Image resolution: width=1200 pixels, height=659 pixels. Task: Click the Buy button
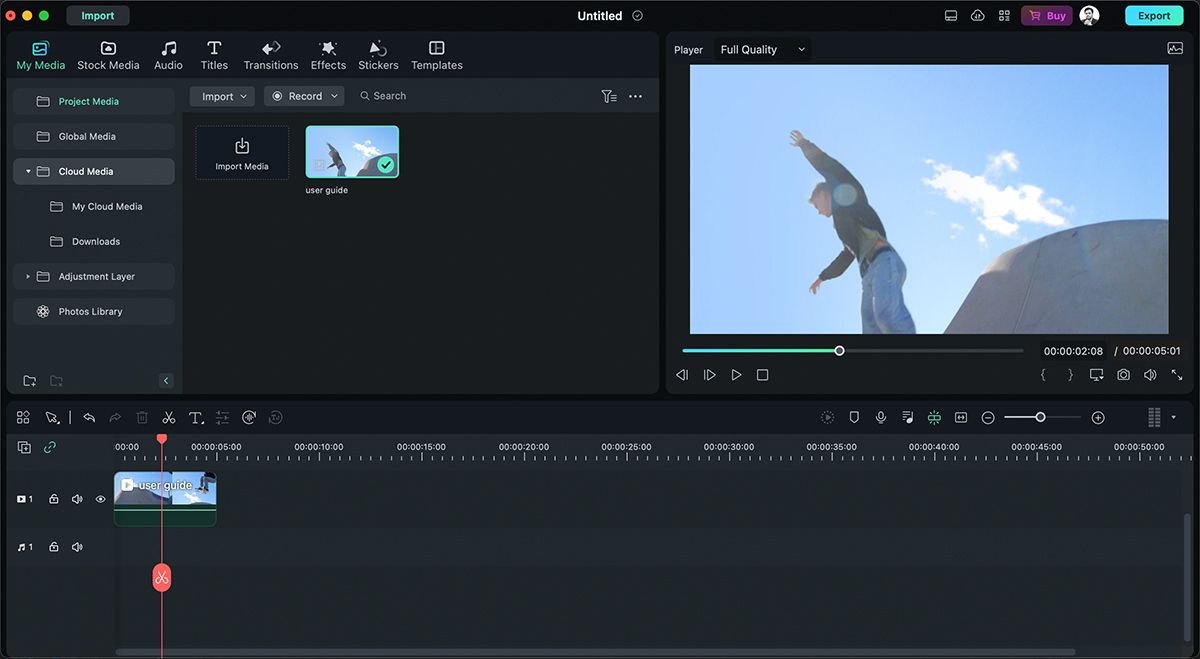pyautogui.click(x=1046, y=15)
